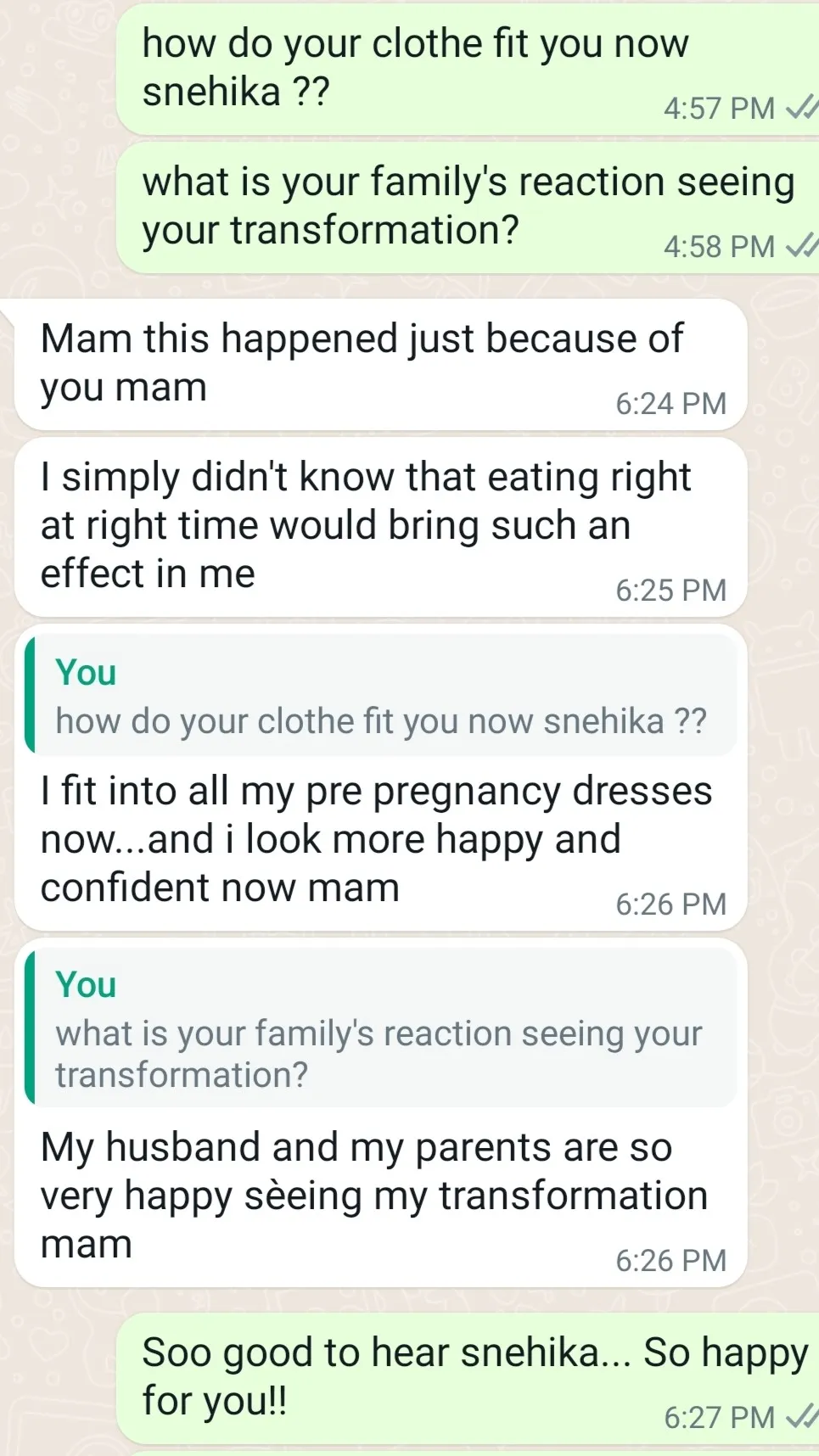The height and width of the screenshot is (1456, 819).
Task: Tap read receipt ticks on 4:57 PM message
Action: (801, 108)
